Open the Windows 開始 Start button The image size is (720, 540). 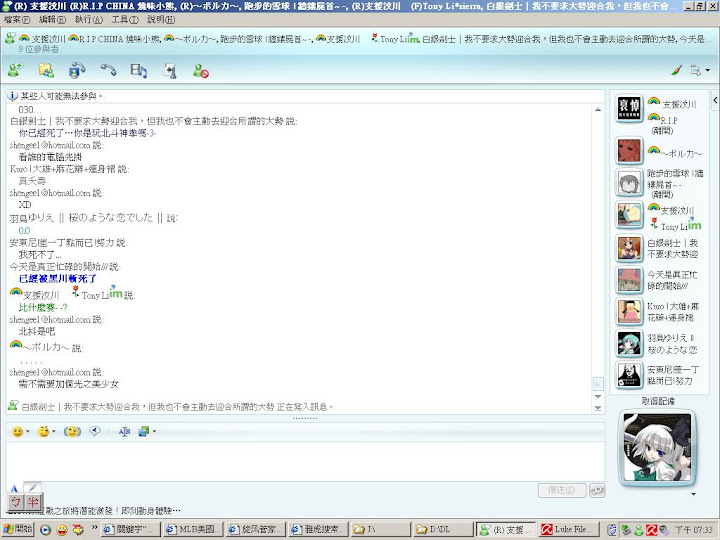pos(17,529)
